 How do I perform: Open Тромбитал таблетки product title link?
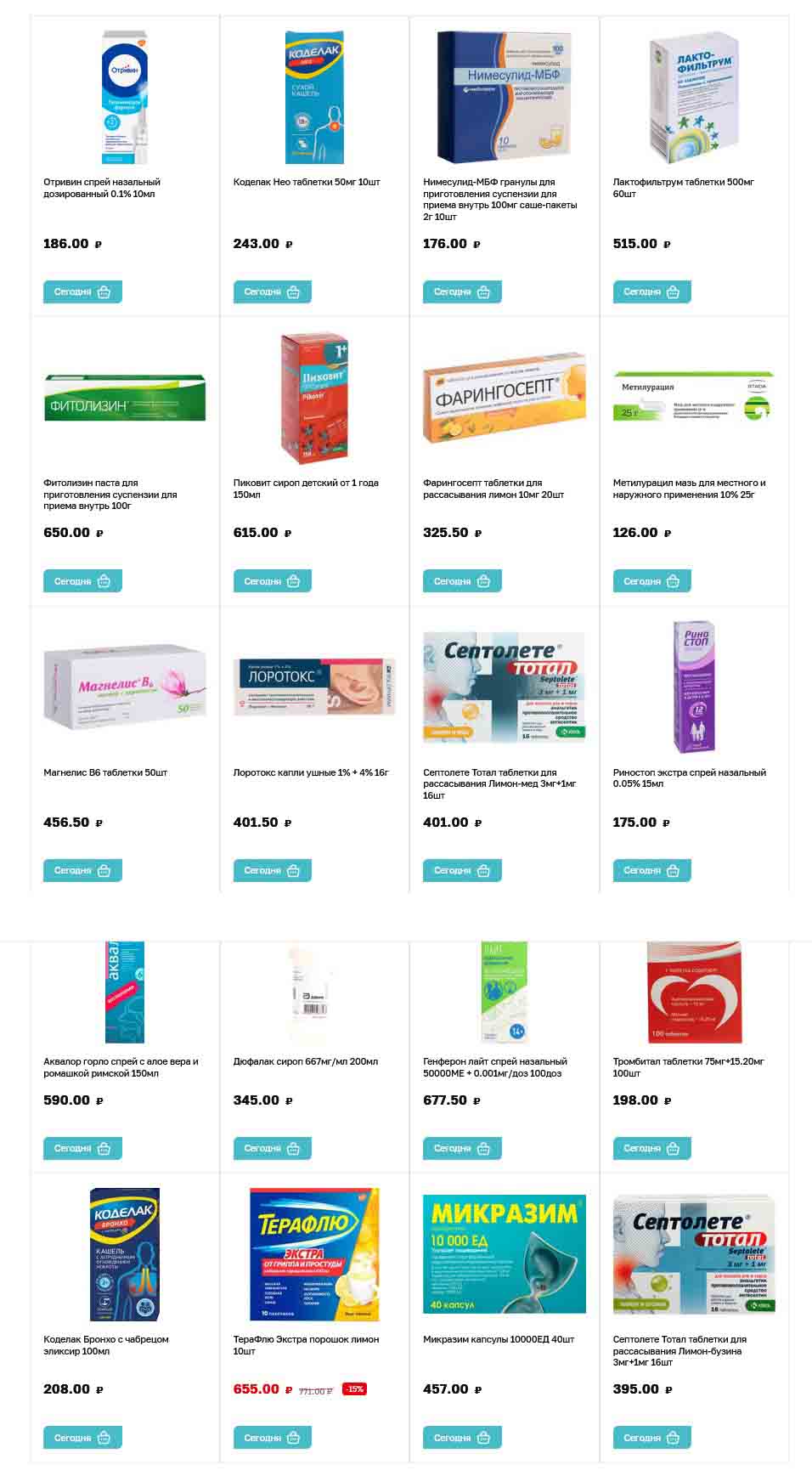pyautogui.click(x=688, y=1067)
